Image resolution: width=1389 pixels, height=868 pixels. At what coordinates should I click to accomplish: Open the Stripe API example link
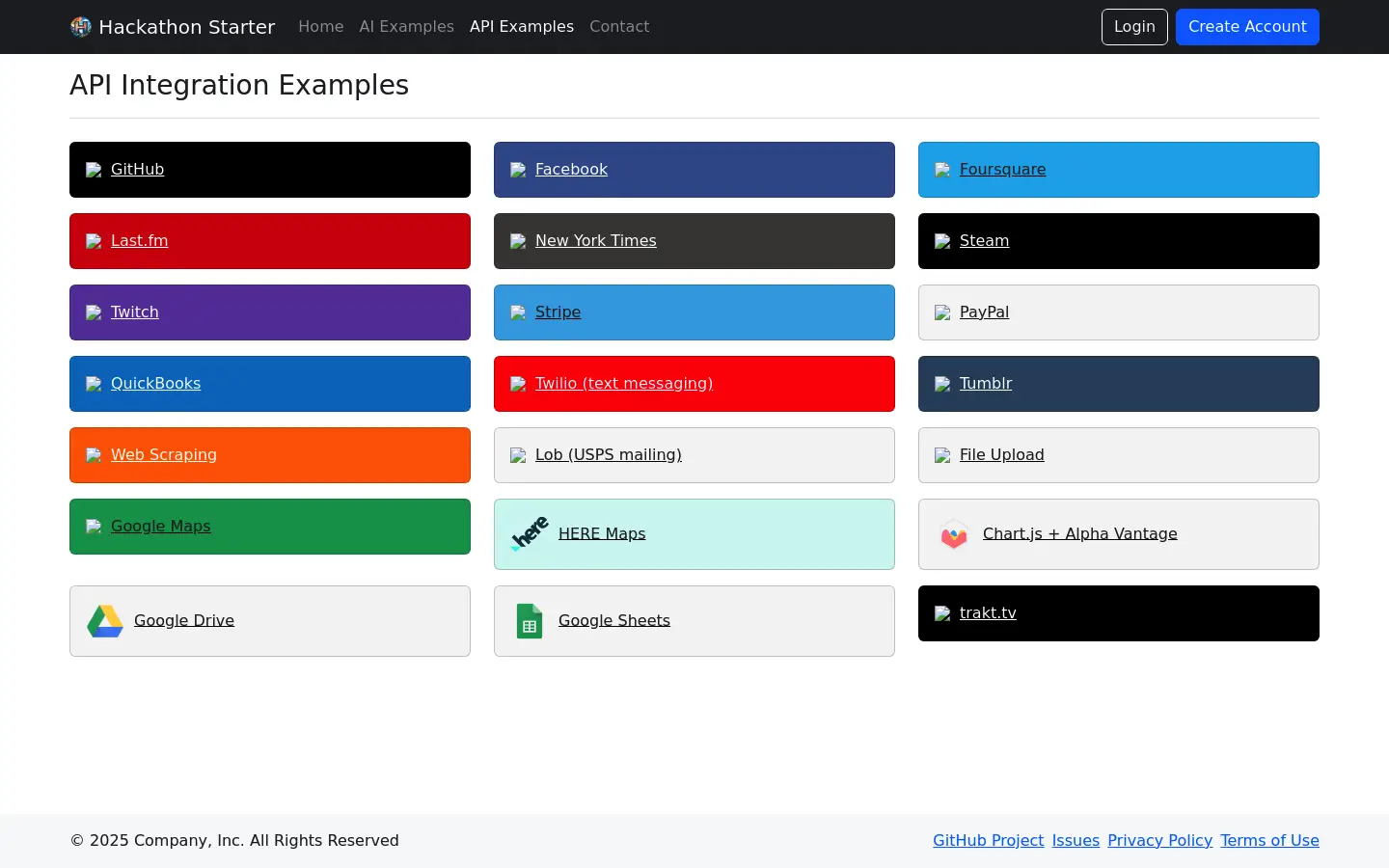[x=558, y=312]
